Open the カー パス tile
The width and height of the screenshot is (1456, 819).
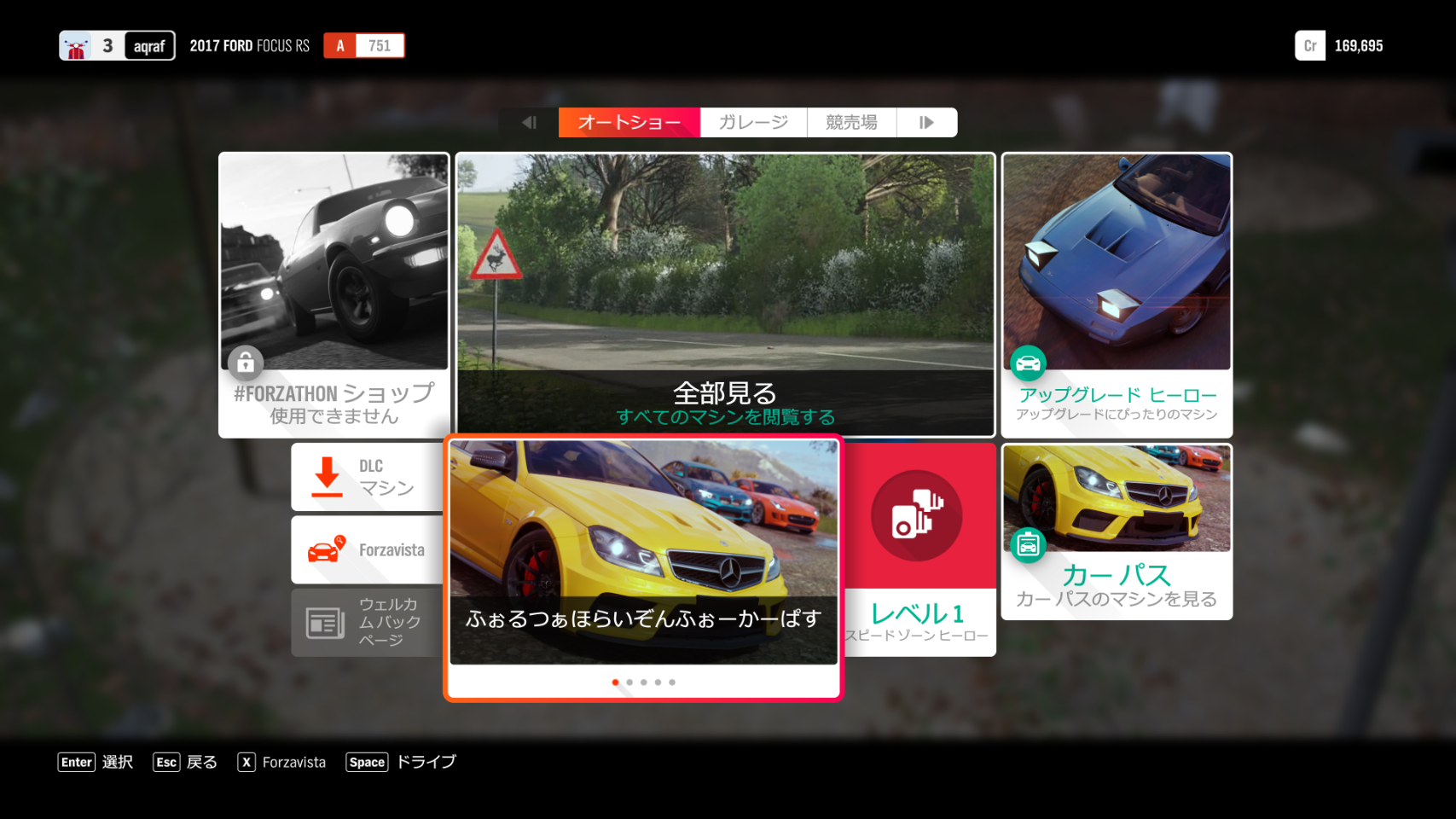pos(1117,531)
